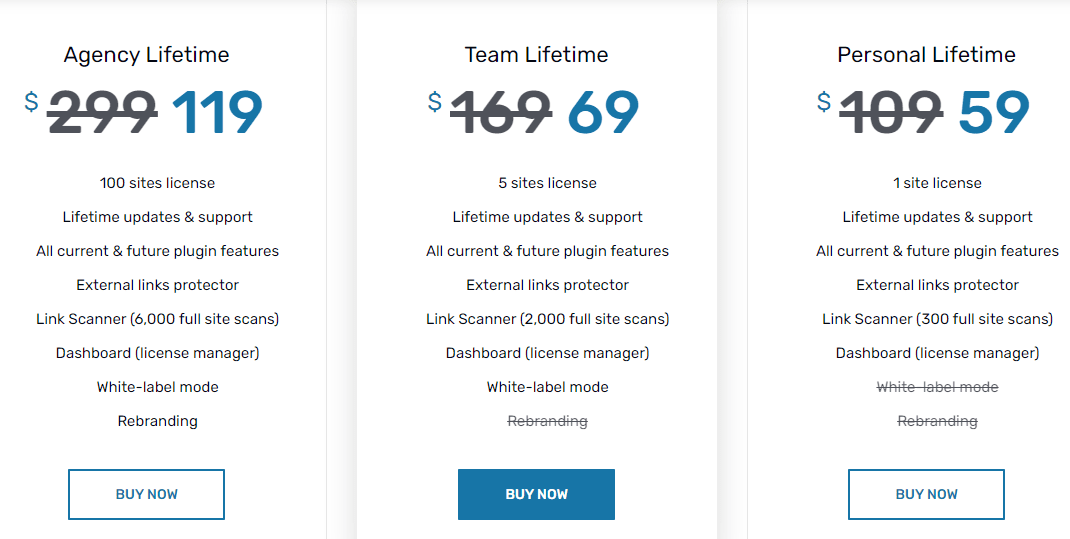
Task: Click strikethrough White-label mode in Personal plan
Action: point(937,387)
